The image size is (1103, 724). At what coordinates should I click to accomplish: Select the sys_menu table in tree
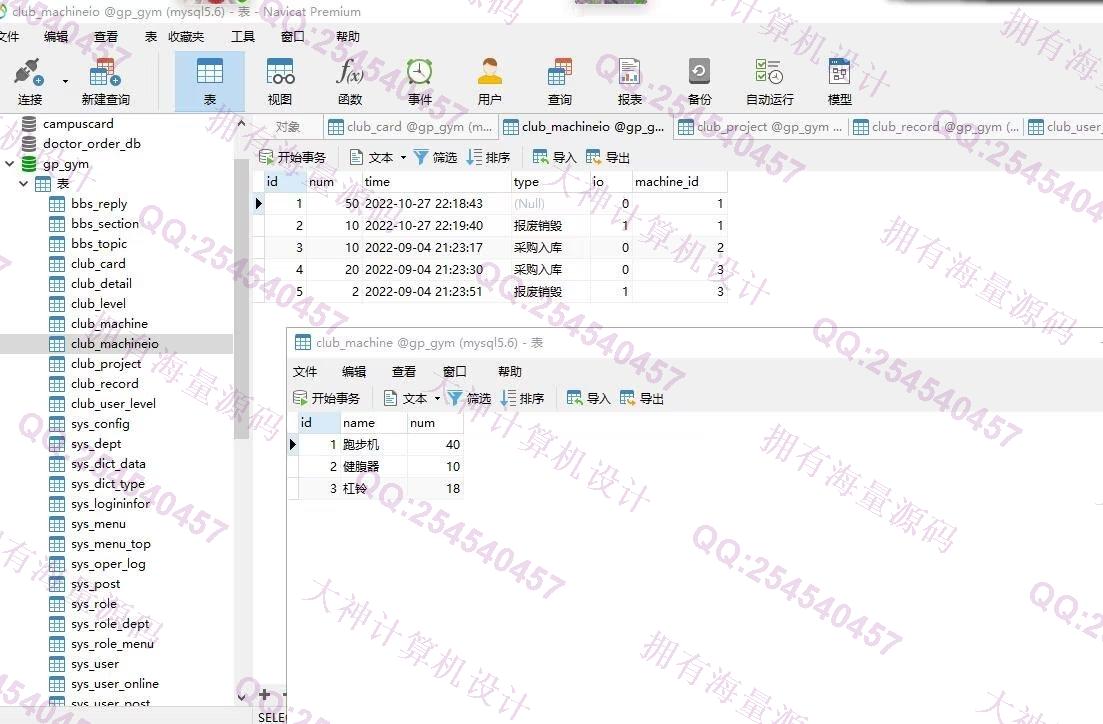(x=98, y=524)
